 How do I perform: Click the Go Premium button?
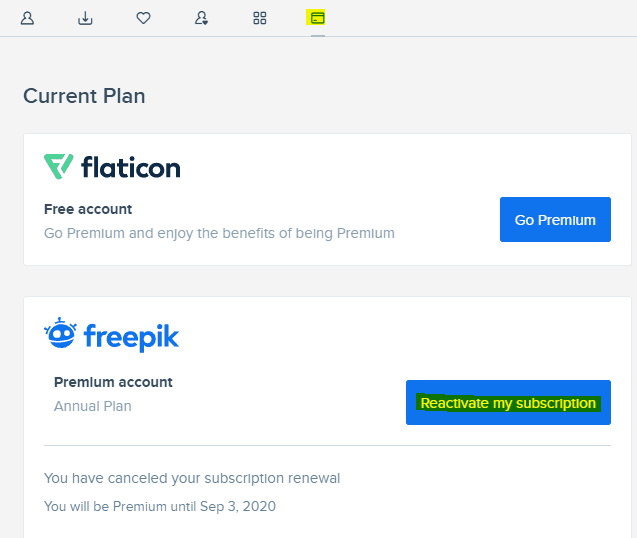point(555,220)
